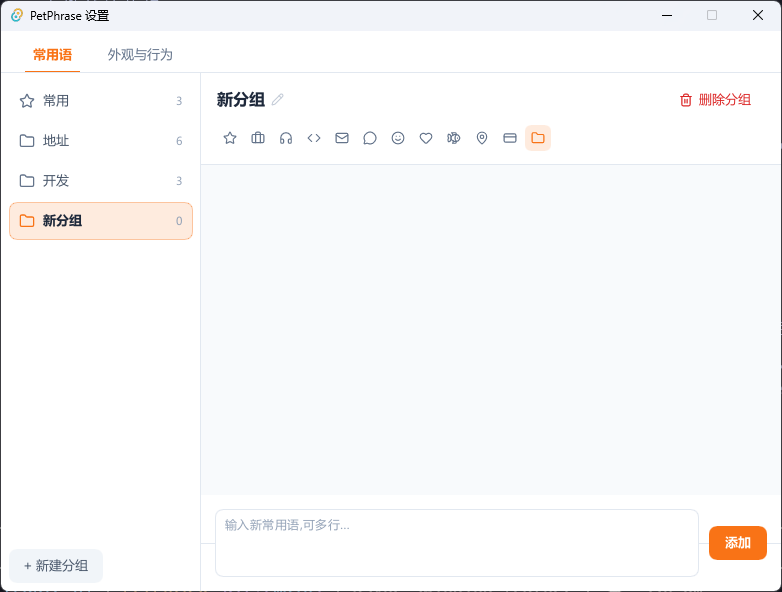782x592 pixels.
Task: Open the 常用 group in the sidebar
Action: point(101,101)
